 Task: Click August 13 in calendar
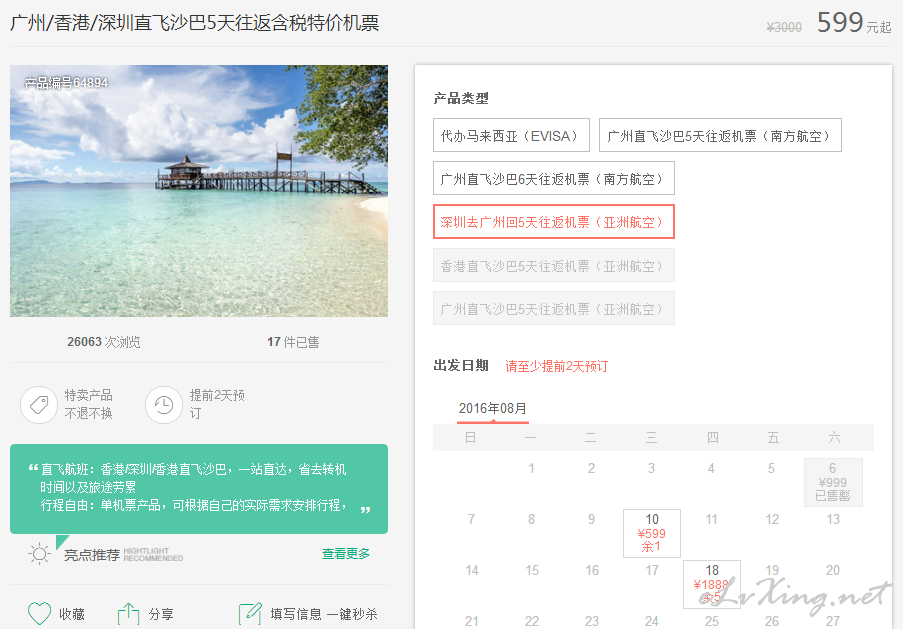833,519
